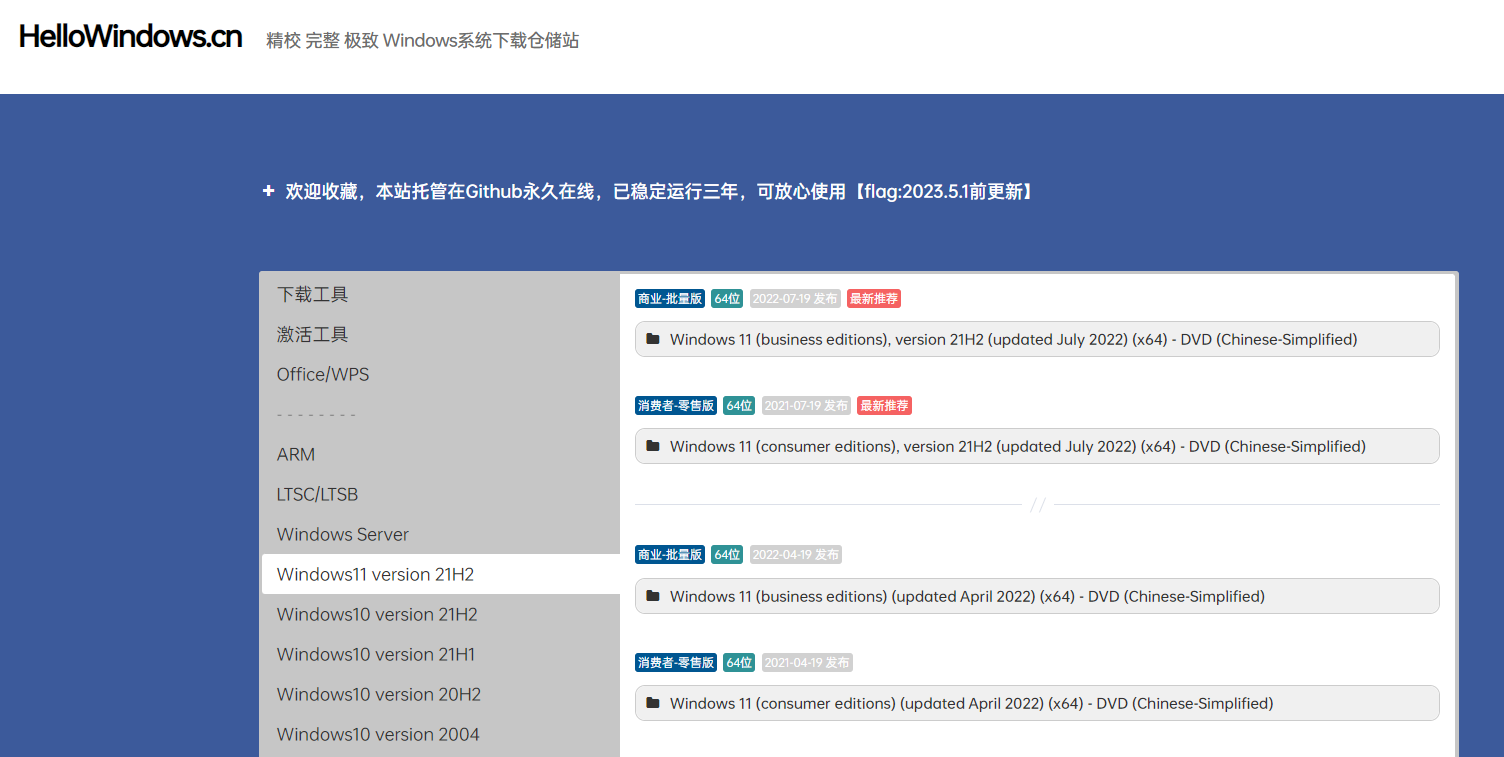Select Windows10 version 2004 in sidebar
1504x757 pixels.
coord(440,734)
